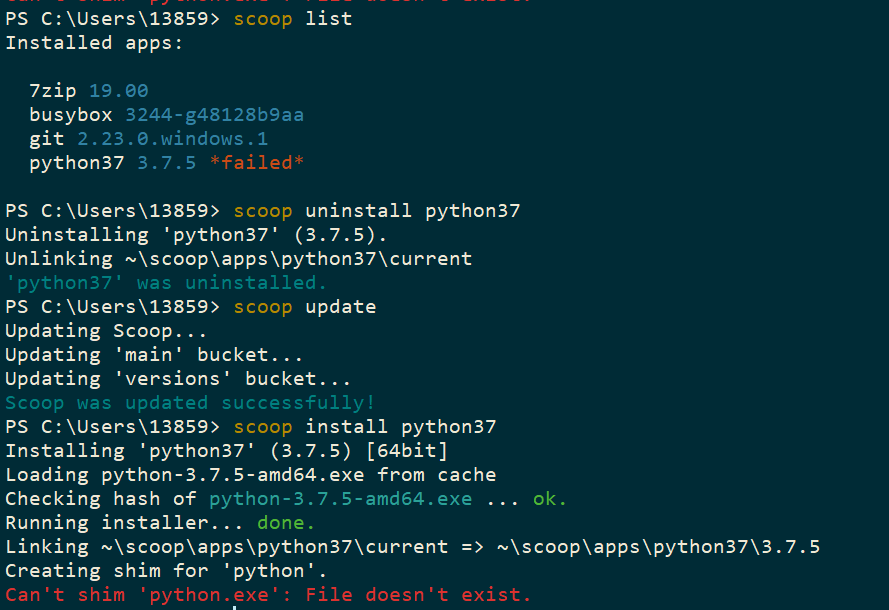889x610 pixels.
Task: Click the "Updating 'versions' bucket..." line
Action: 178,379
